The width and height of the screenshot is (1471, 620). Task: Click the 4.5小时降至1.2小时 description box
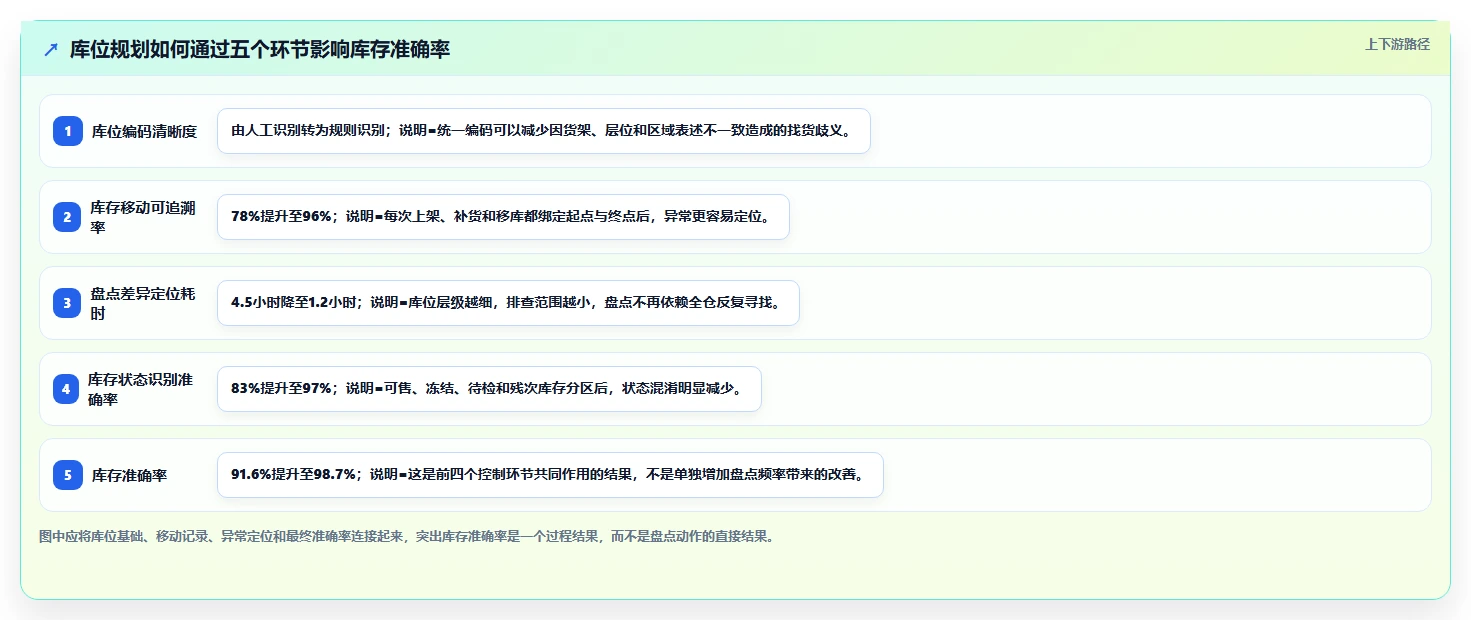(x=508, y=303)
